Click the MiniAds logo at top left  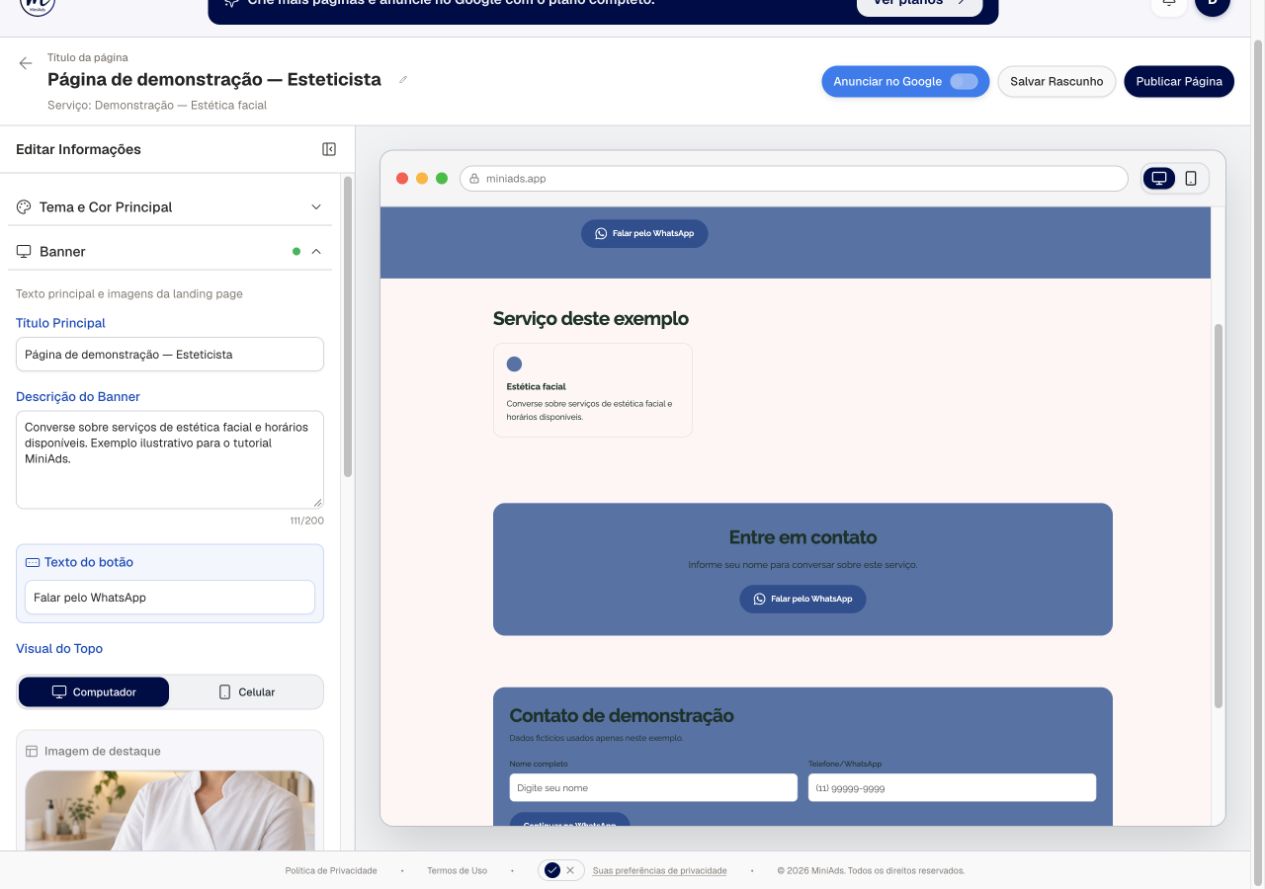coord(37,5)
